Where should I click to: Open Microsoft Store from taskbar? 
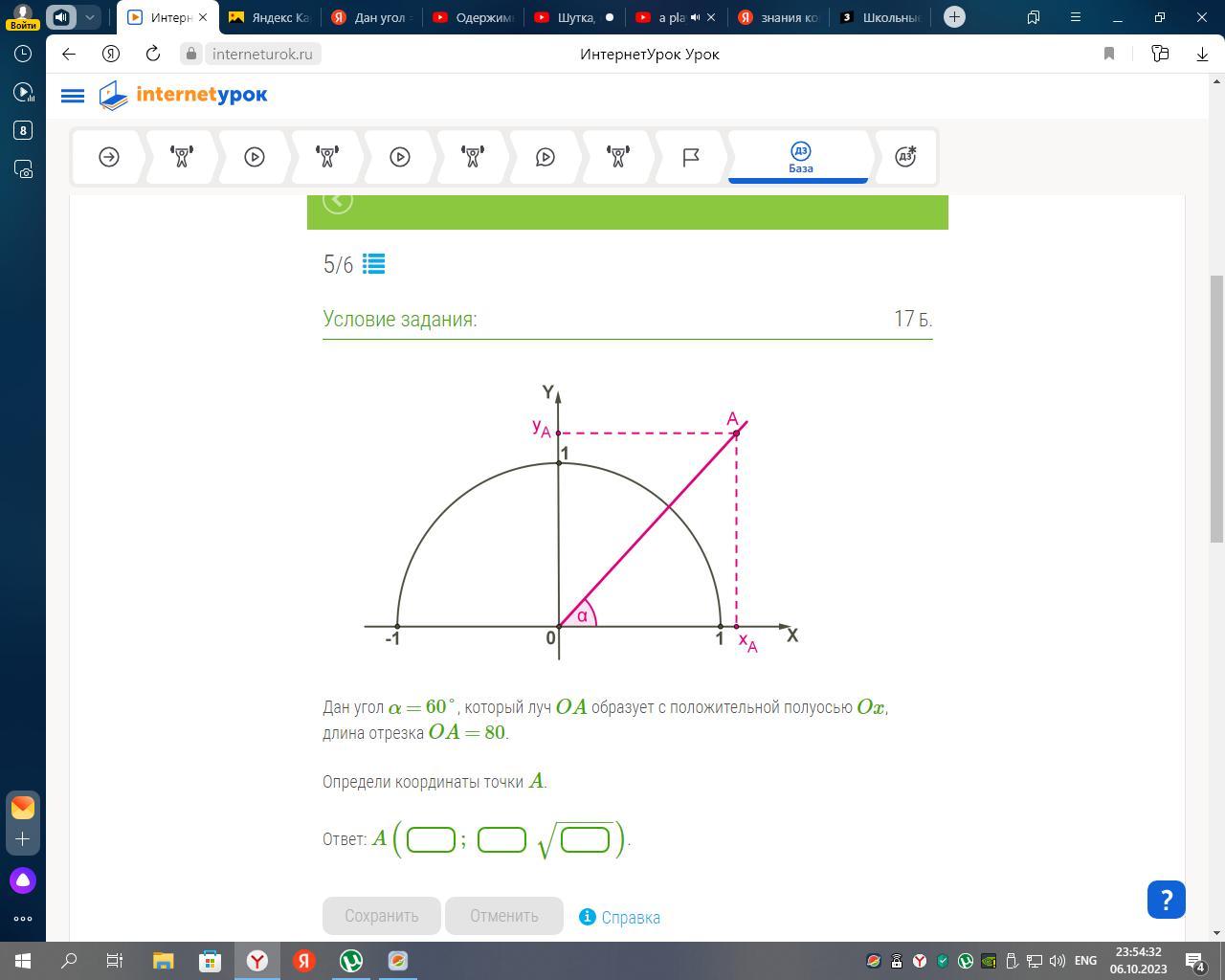click(x=210, y=961)
